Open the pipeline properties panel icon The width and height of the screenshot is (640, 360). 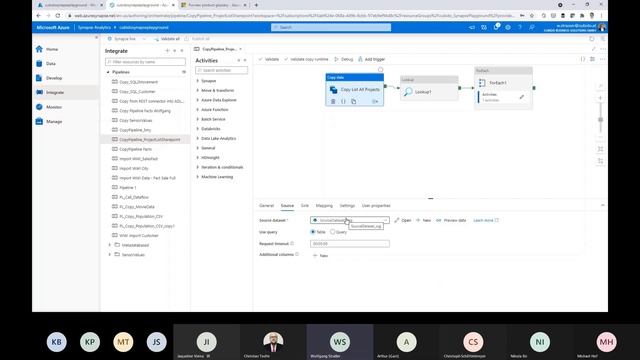tap(593, 59)
